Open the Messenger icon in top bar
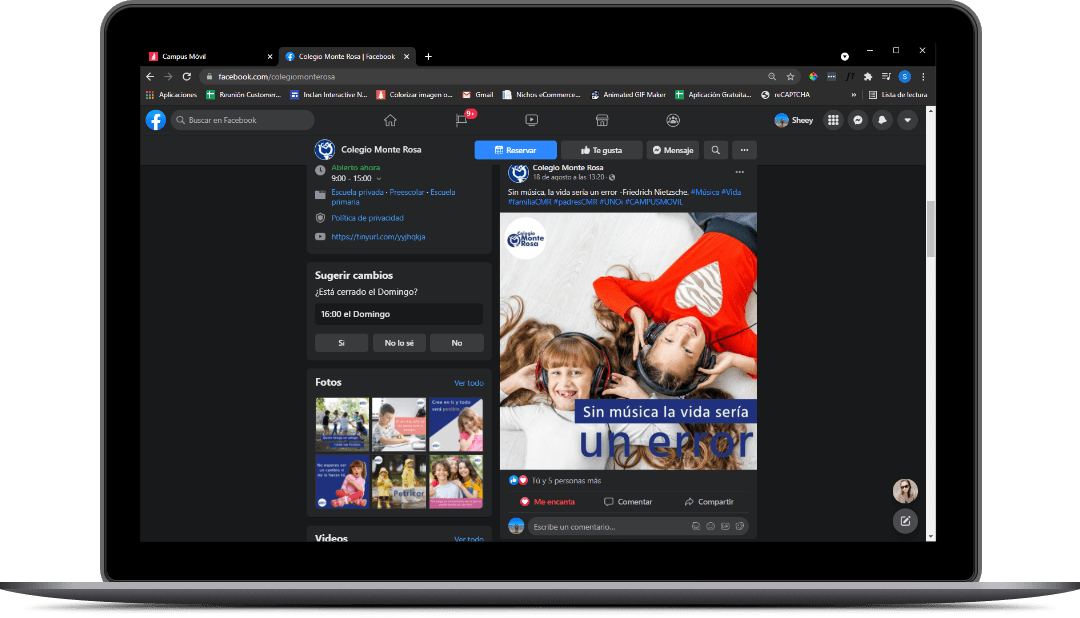 coord(858,120)
